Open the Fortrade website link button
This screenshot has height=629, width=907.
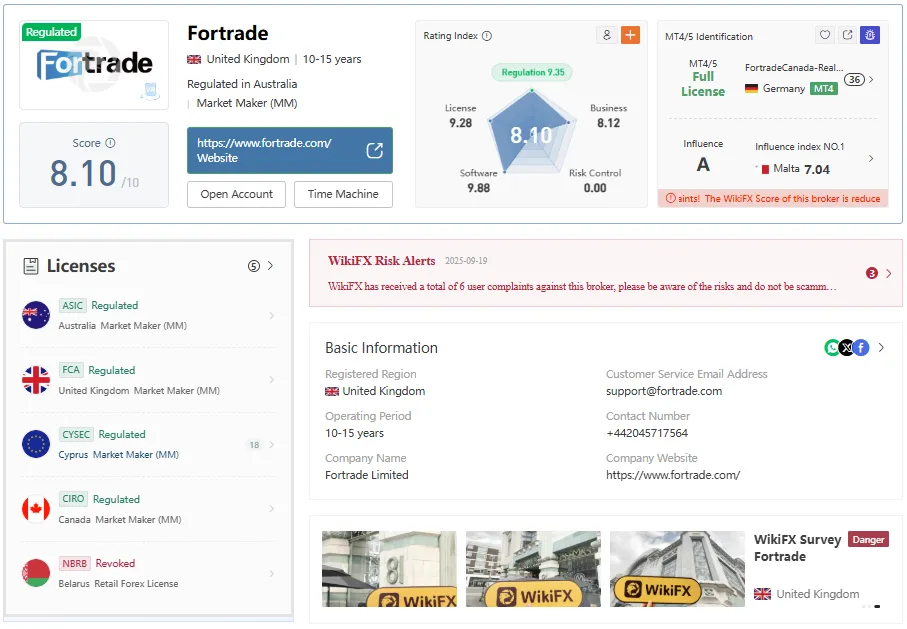click(x=290, y=150)
